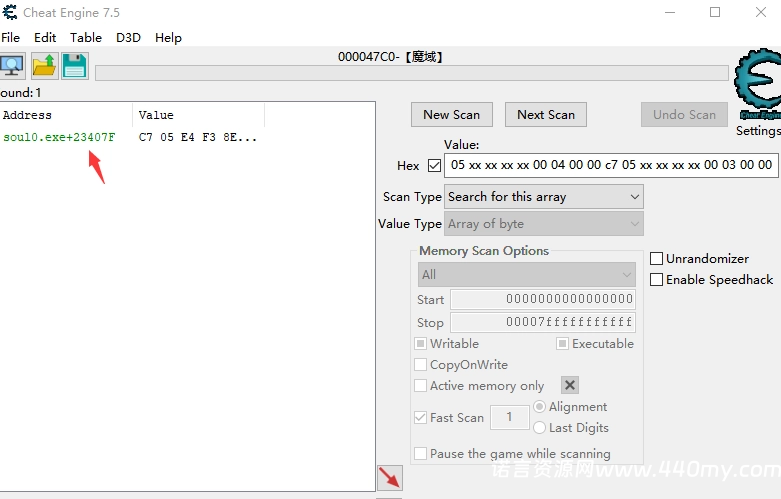Click the Undo Scan button
The image size is (781, 499).
tap(684, 115)
